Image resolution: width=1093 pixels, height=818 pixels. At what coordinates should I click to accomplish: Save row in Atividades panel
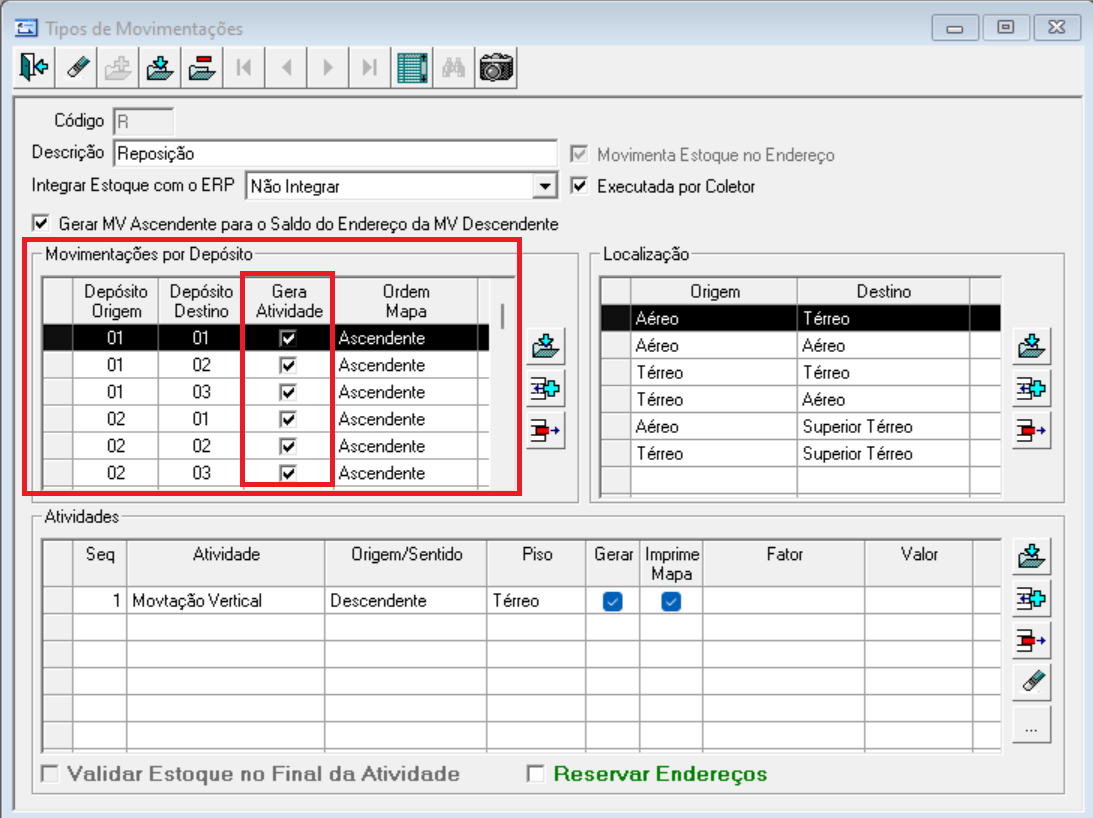[x=1032, y=556]
